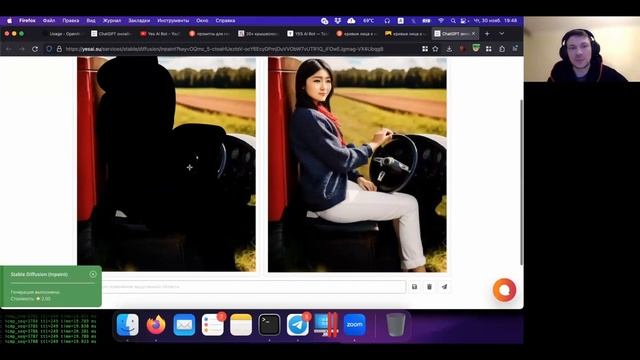Bookmark this page with the star icon
Image resolution: width=640 pixels, height=360 pixels.
pyautogui.click(x=436, y=49)
